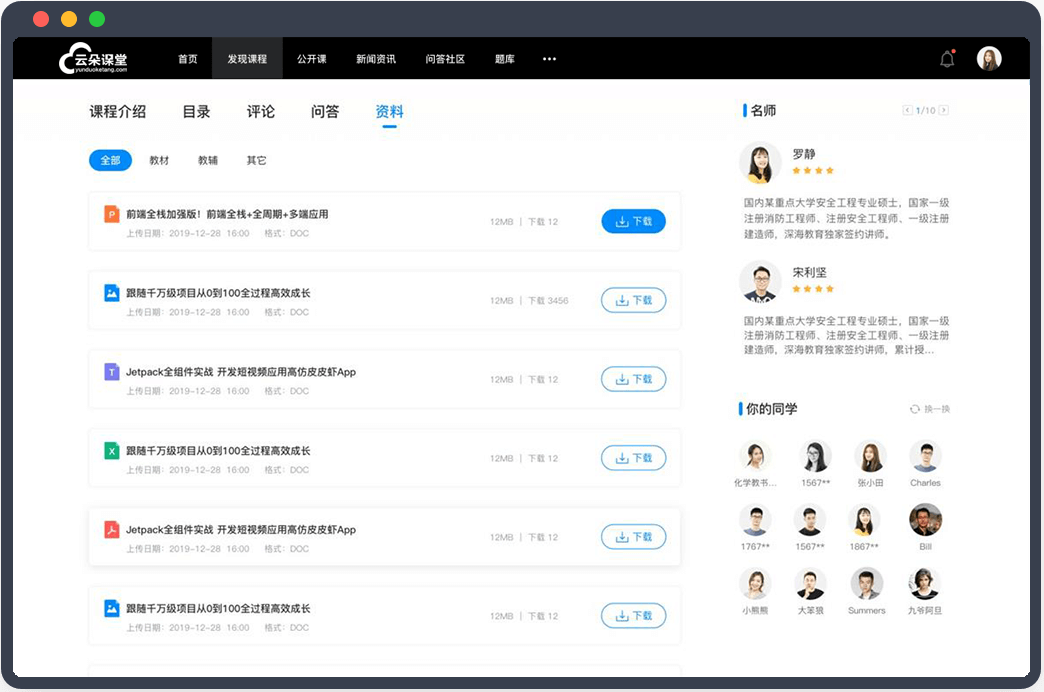Select the 发现课程 nav item
Viewport: 1044px width, 692px height.
pyautogui.click(x=247, y=59)
